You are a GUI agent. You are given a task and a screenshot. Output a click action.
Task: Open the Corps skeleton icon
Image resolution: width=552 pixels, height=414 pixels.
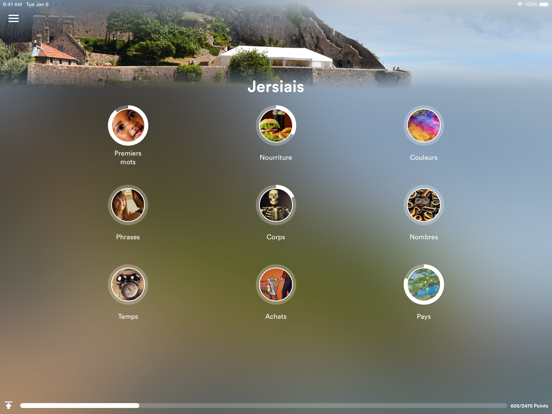pos(276,205)
